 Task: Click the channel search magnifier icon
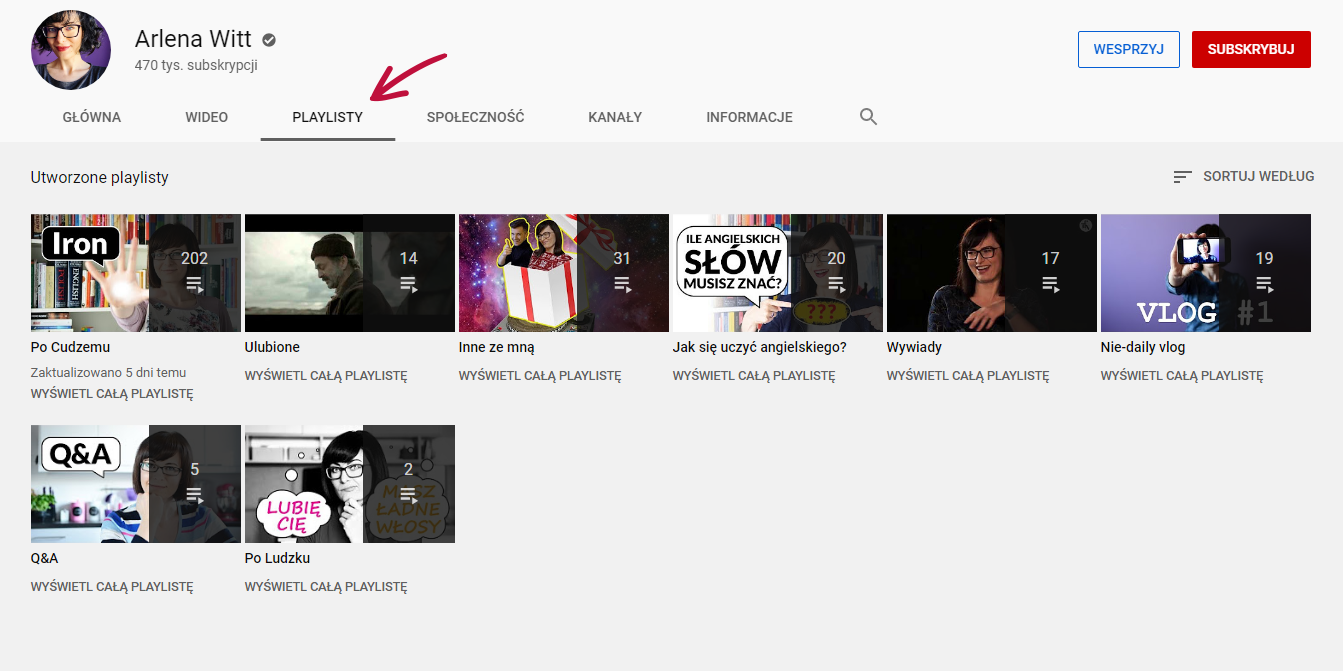coord(868,117)
